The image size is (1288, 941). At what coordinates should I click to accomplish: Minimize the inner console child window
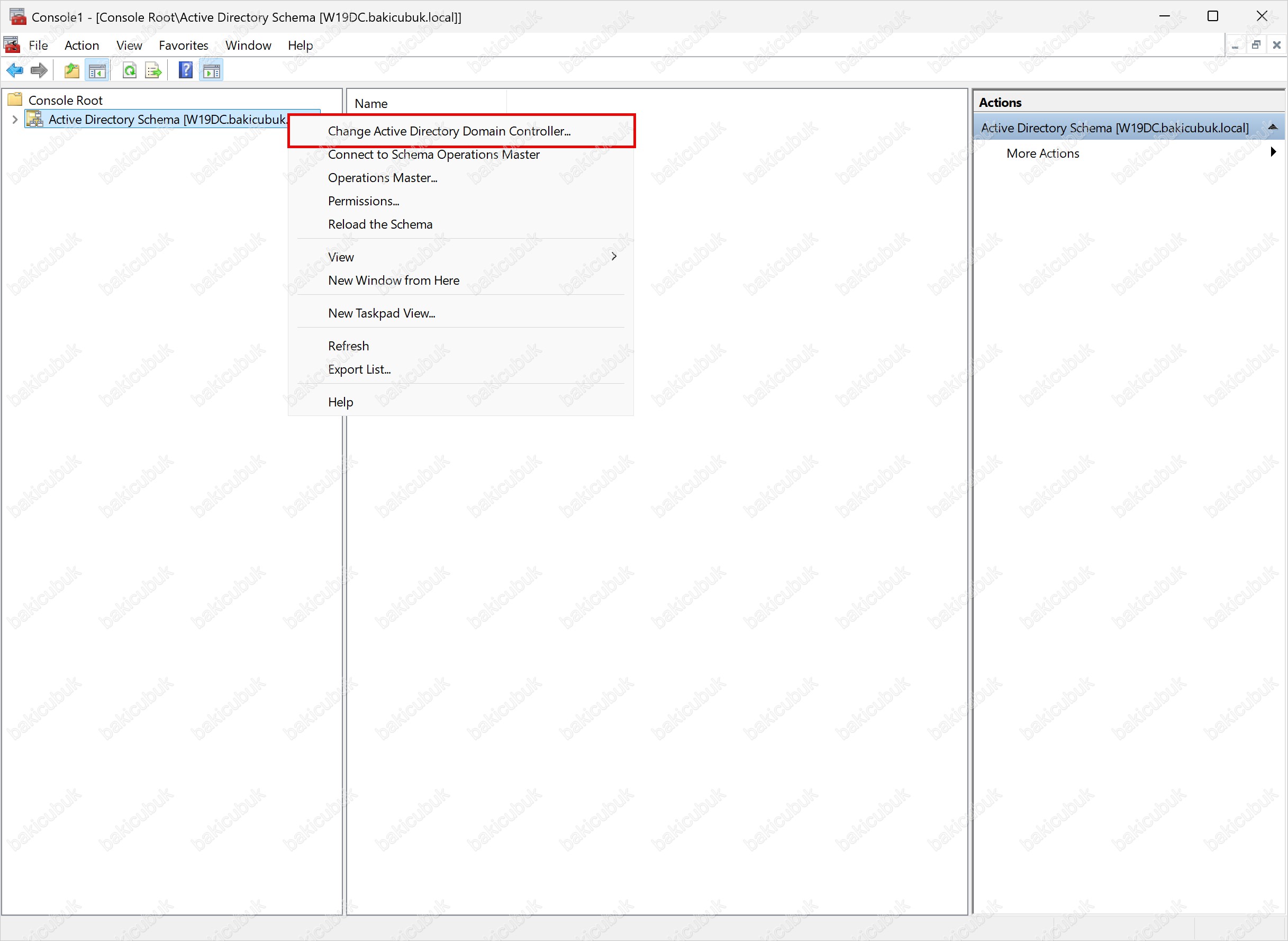click(x=1235, y=45)
